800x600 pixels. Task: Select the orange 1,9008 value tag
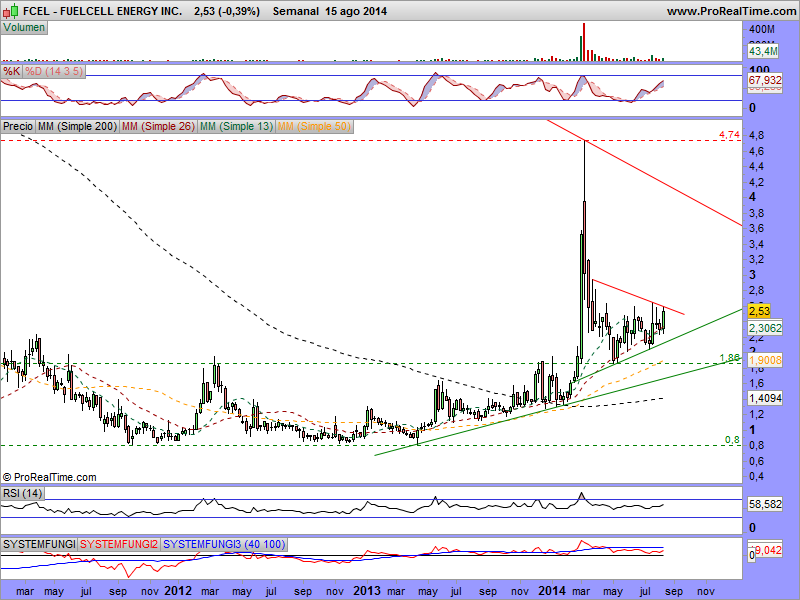pos(765,360)
